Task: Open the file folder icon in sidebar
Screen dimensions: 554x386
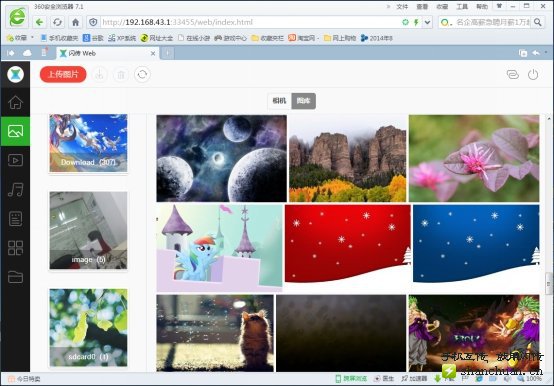Action: click(x=15, y=277)
